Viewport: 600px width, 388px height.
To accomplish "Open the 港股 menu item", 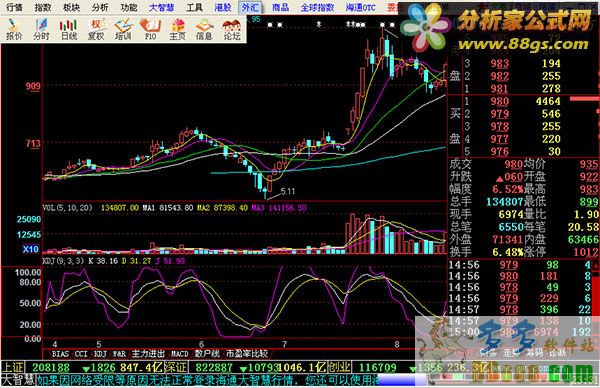I will click(x=223, y=7).
